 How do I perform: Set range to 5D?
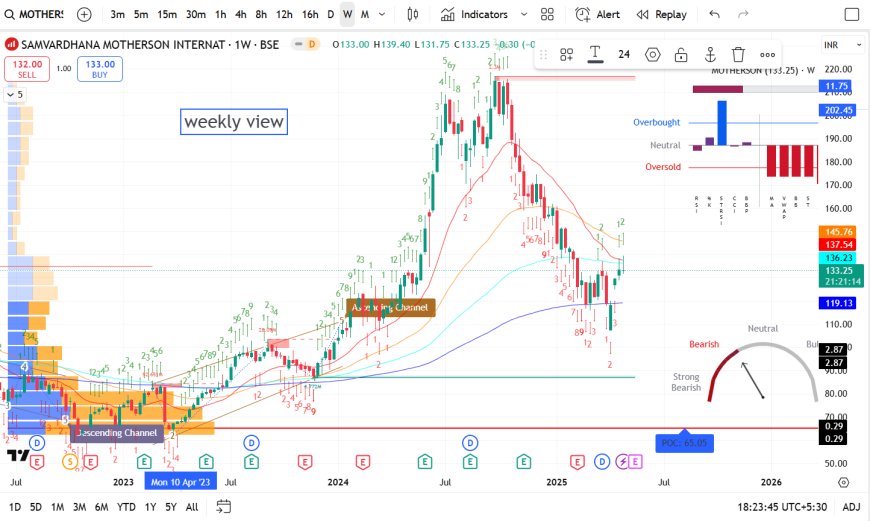pyautogui.click(x=36, y=507)
